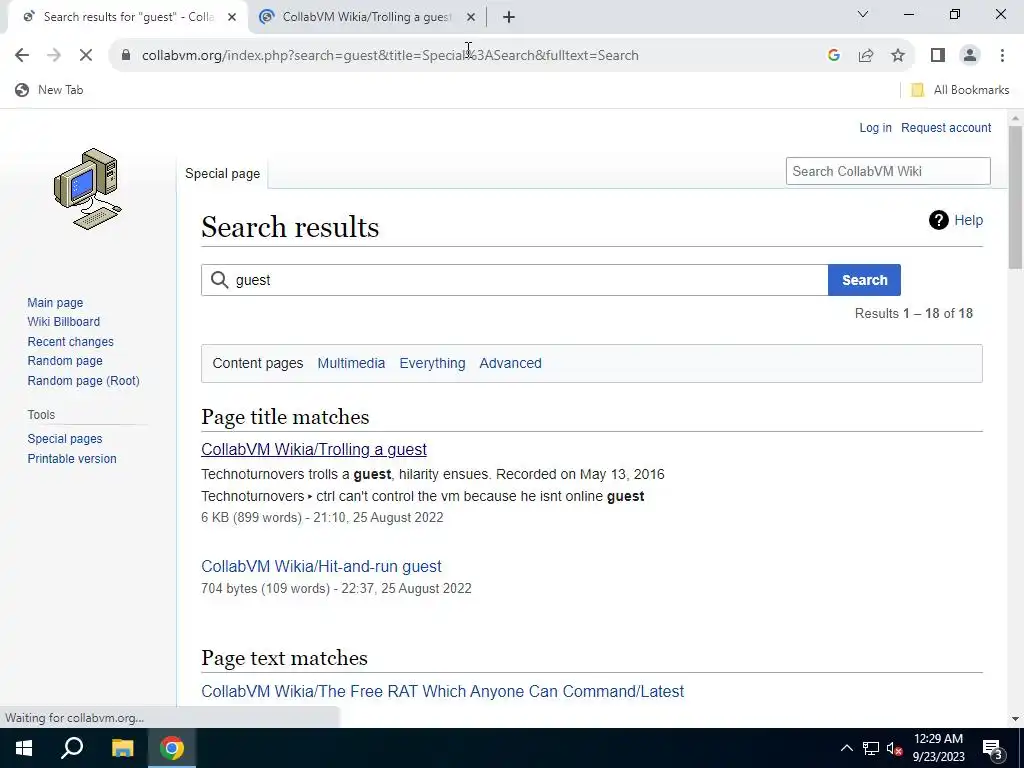This screenshot has height=768, width=1024.
Task: Open Chrome side panel
Action: pyautogui.click(x=938, y=56)
